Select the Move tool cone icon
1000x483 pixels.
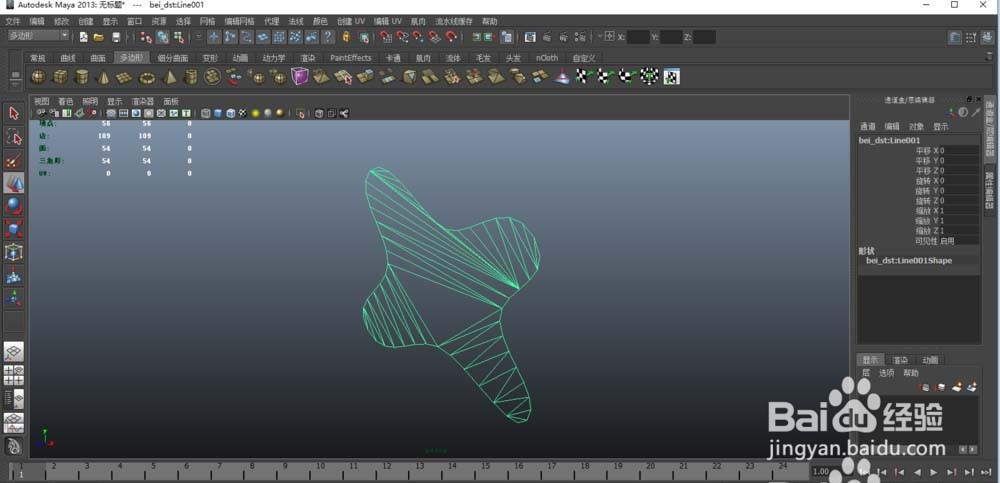[14, 183]
